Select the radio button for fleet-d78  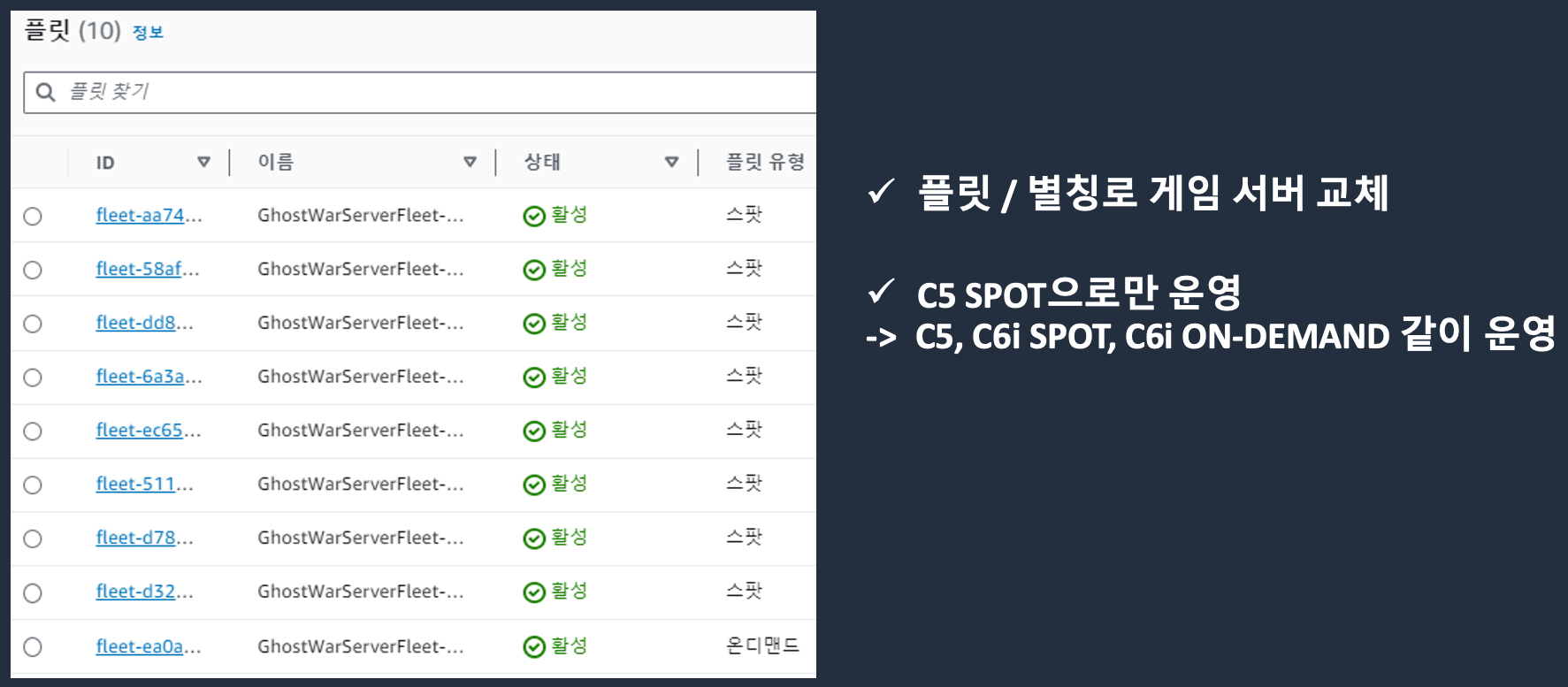point(33,538)
